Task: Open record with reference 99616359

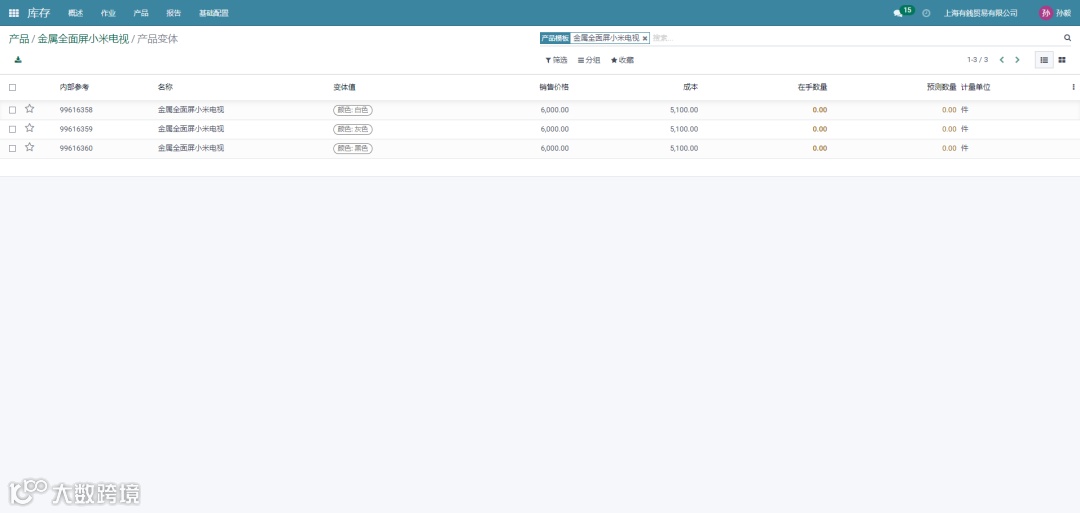Action: [x=76, y=129]
